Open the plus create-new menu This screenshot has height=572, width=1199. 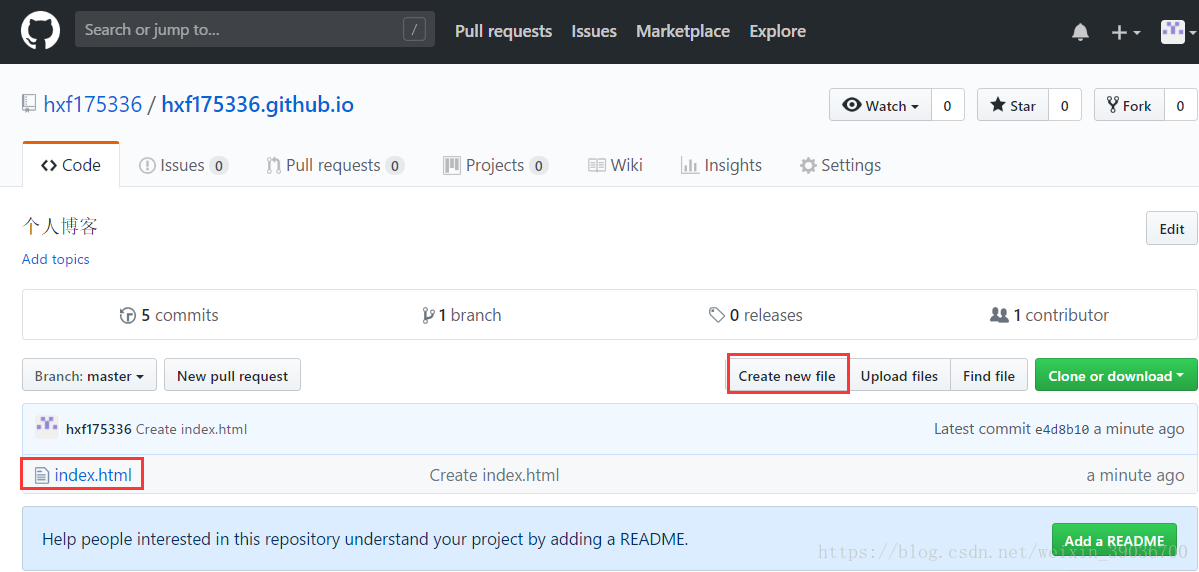pos(1126,32)
